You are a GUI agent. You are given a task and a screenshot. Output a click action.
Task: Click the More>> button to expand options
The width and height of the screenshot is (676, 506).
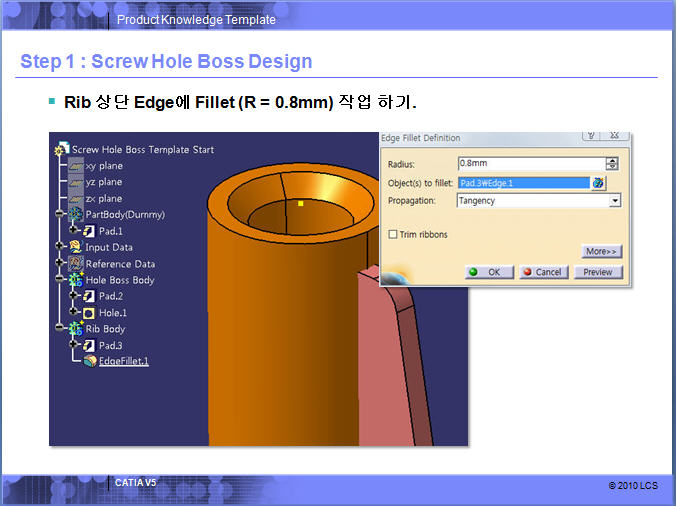[601, 251]
